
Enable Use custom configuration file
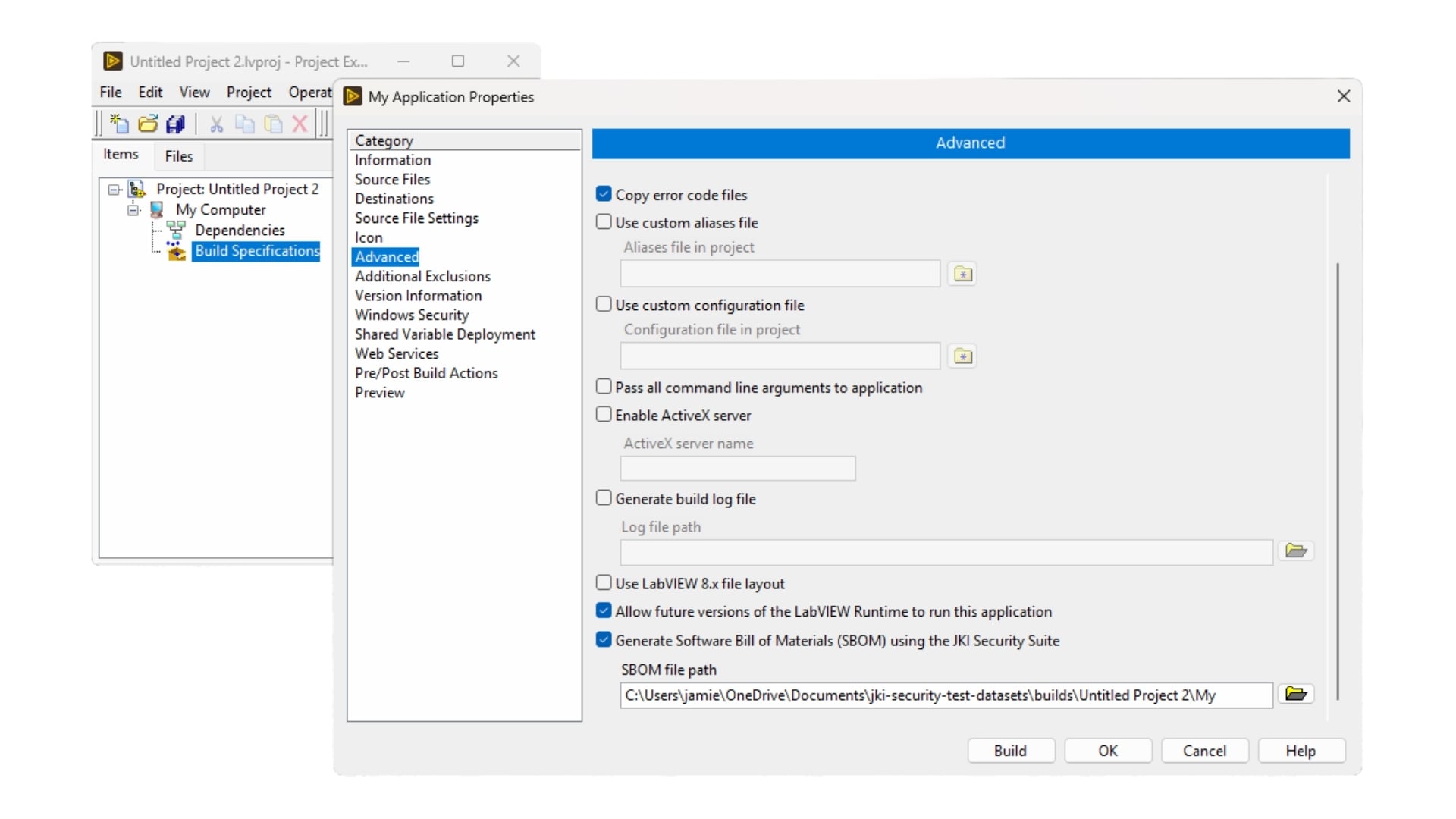[604, 304]
